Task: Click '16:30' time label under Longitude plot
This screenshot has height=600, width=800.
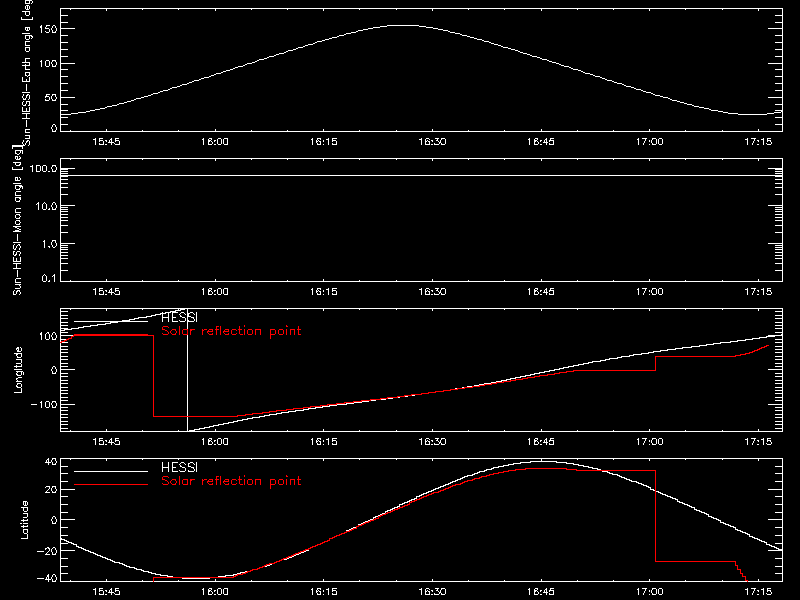Action: pos(432,441)
